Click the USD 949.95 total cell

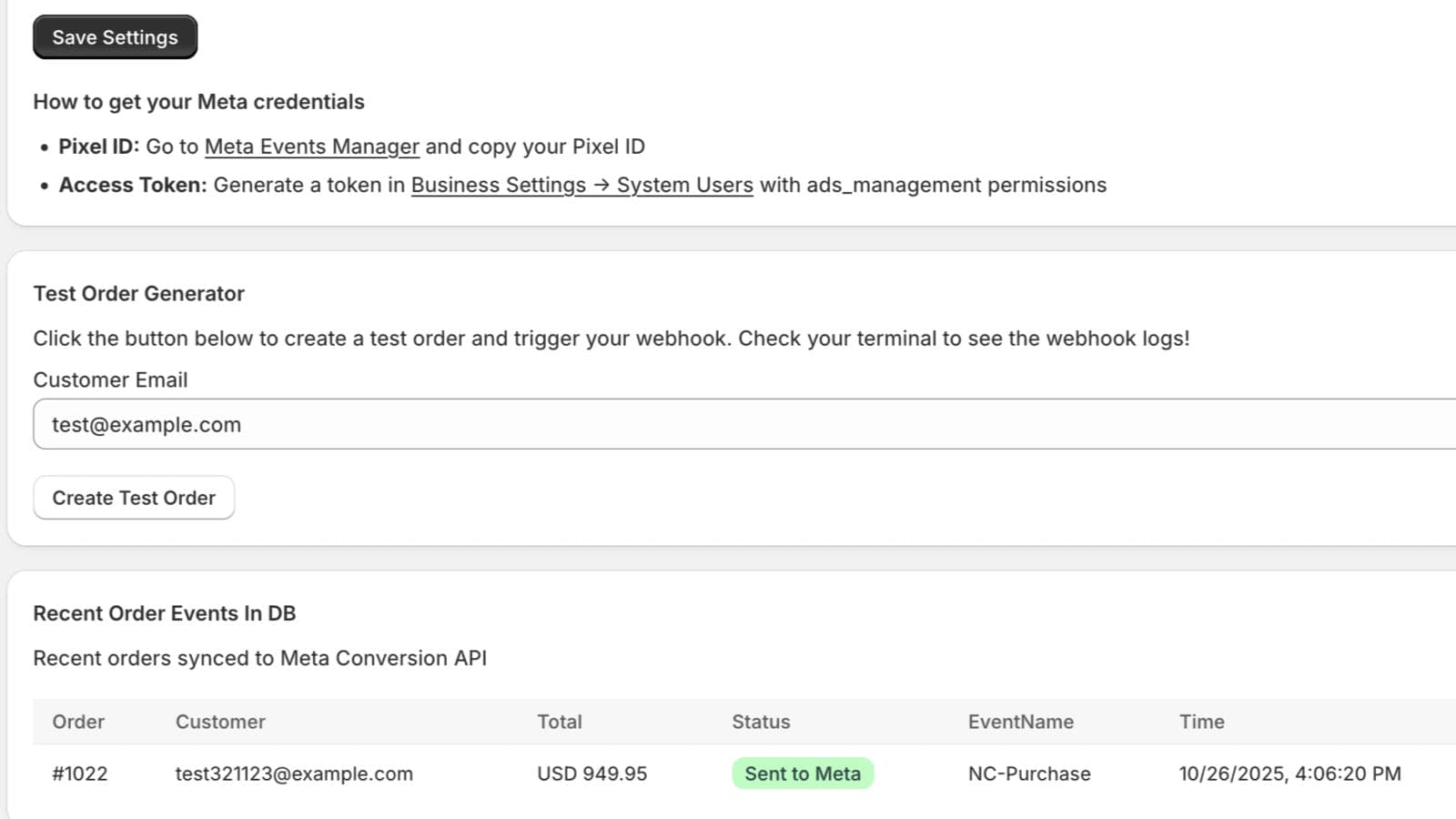click(592, 773)
